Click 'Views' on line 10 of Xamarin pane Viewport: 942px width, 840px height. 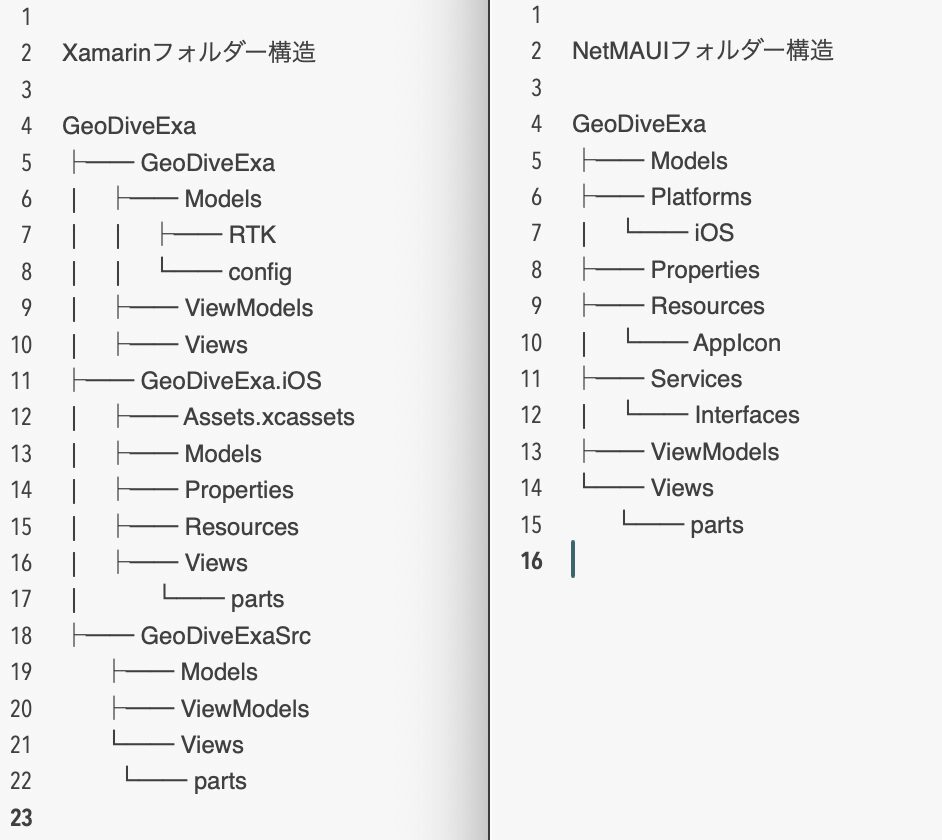coord(216,345)
